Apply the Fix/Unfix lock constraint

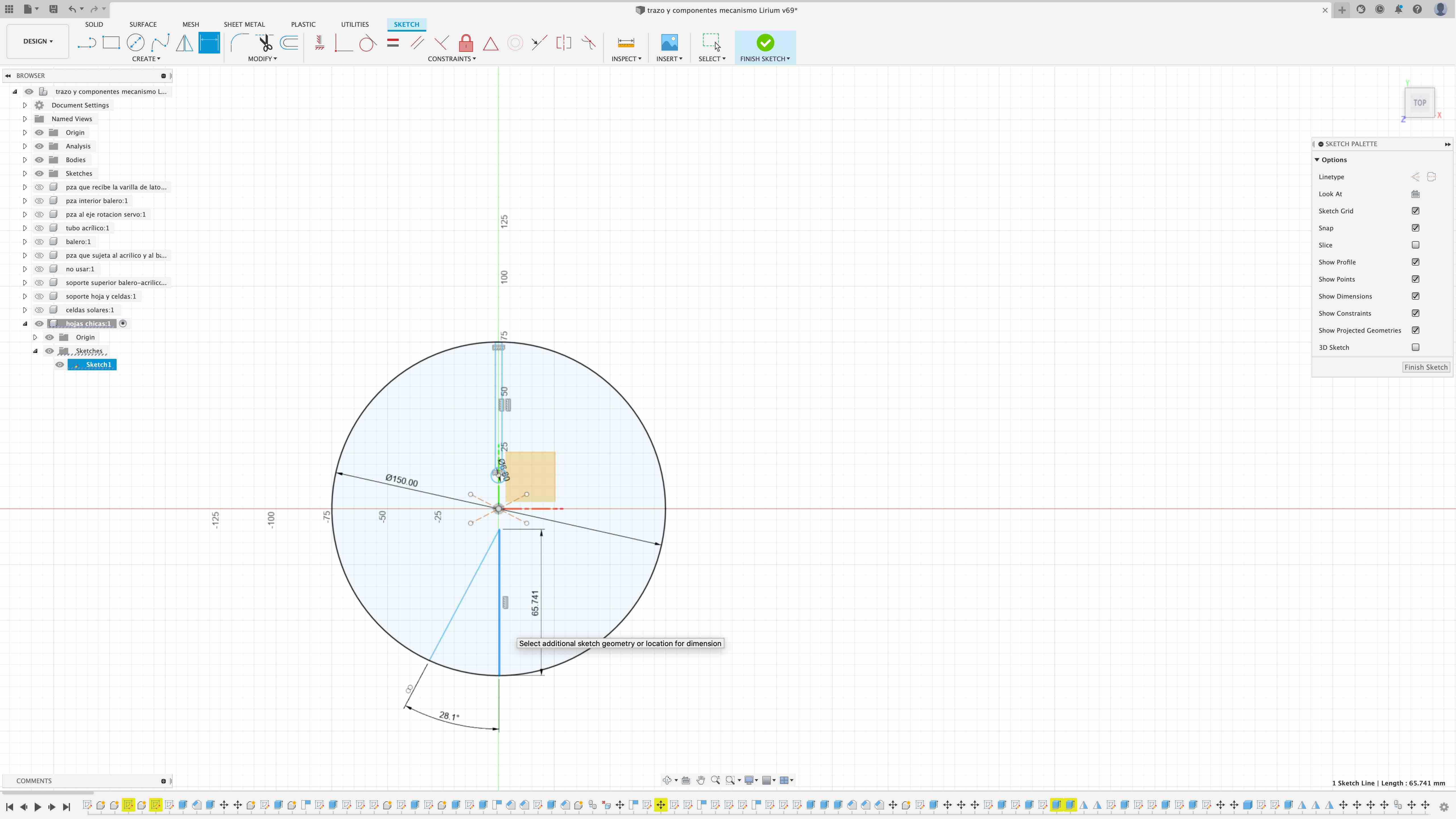click(x=466, y=43)
